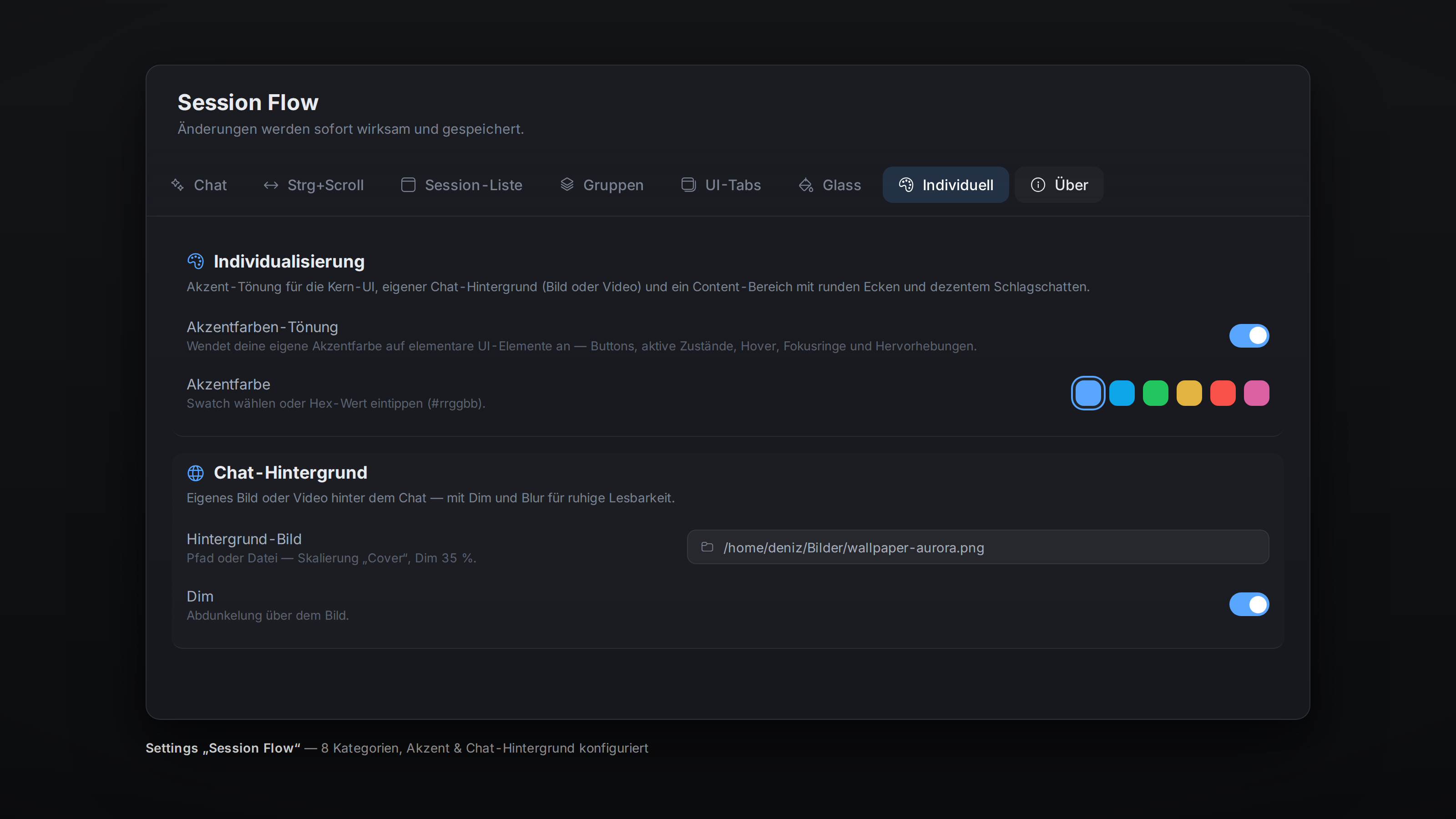Click the palette icon beside Individualisierung heading

click(x=196, y=261)
